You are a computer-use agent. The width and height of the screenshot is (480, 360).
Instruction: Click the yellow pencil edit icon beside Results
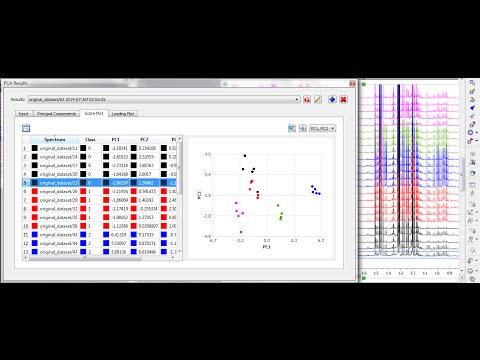(318, 99)
